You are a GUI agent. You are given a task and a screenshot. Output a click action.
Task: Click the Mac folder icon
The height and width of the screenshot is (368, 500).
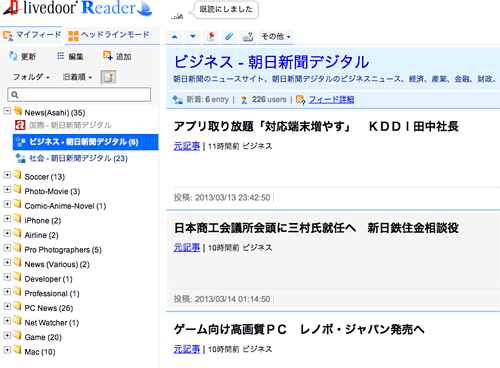tap(17, 349)
